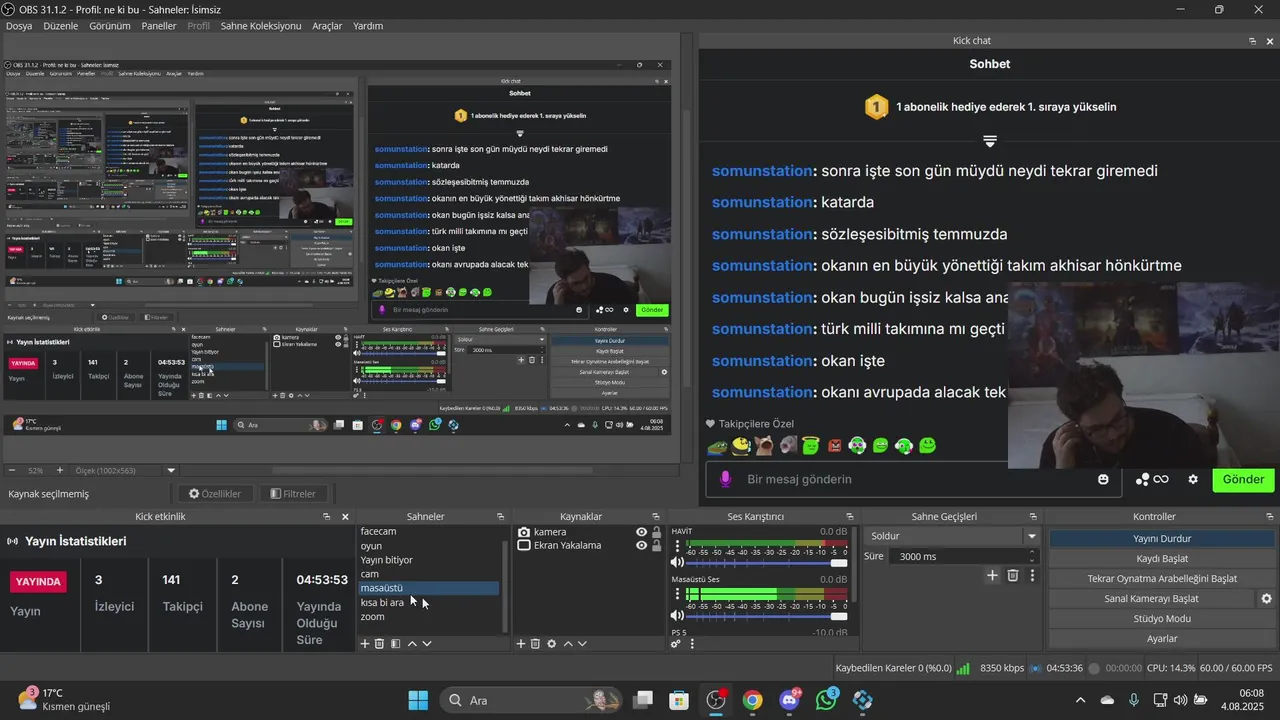Screen dimensions: 1280x720
Task: Zoom in preview with plus icon
Action: point(59,470)
